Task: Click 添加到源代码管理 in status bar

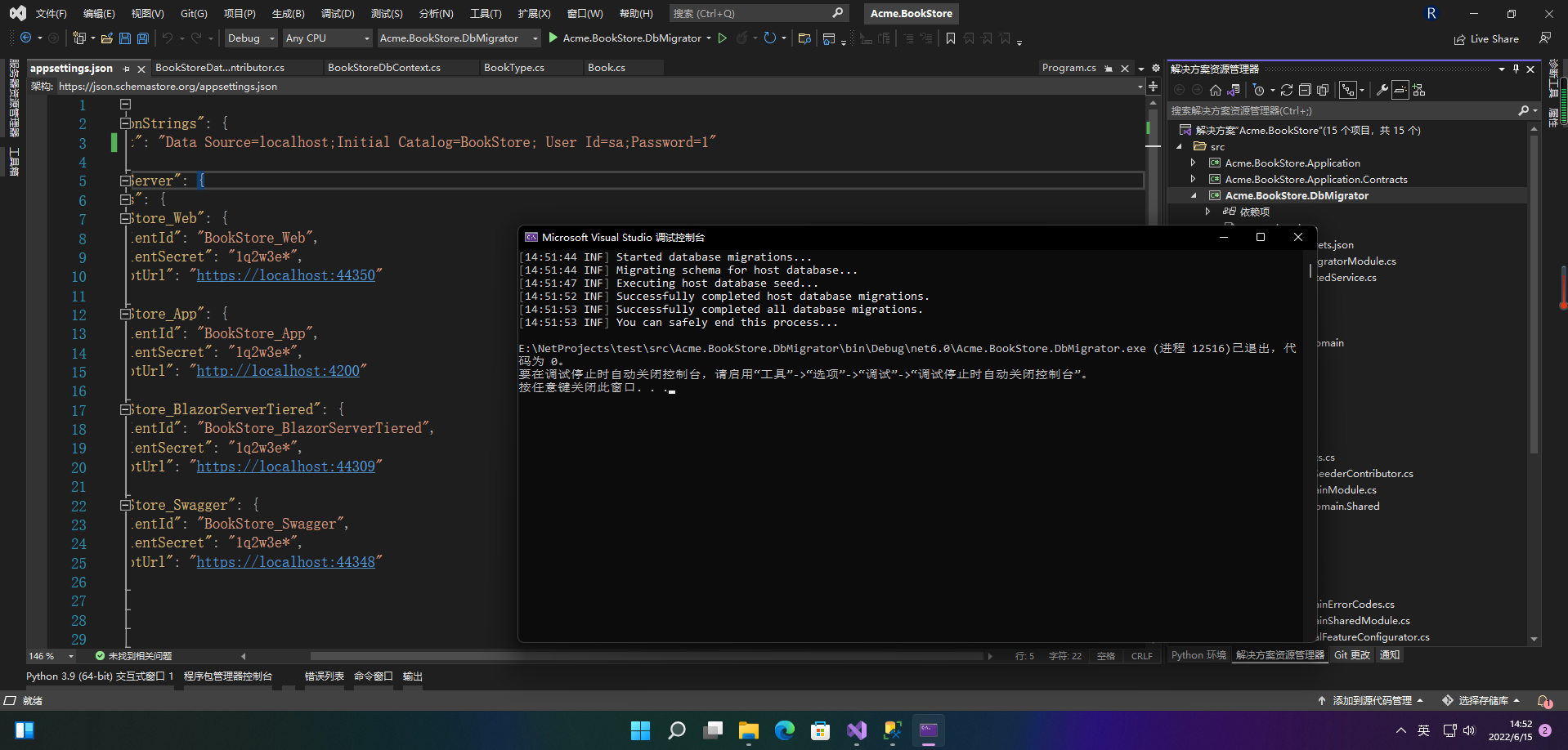Action: pos(1371,701)
